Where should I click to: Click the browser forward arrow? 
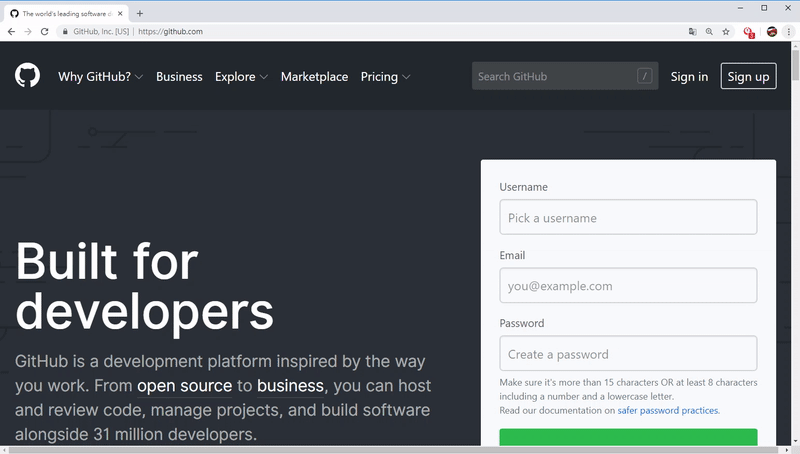click(28, 32)
